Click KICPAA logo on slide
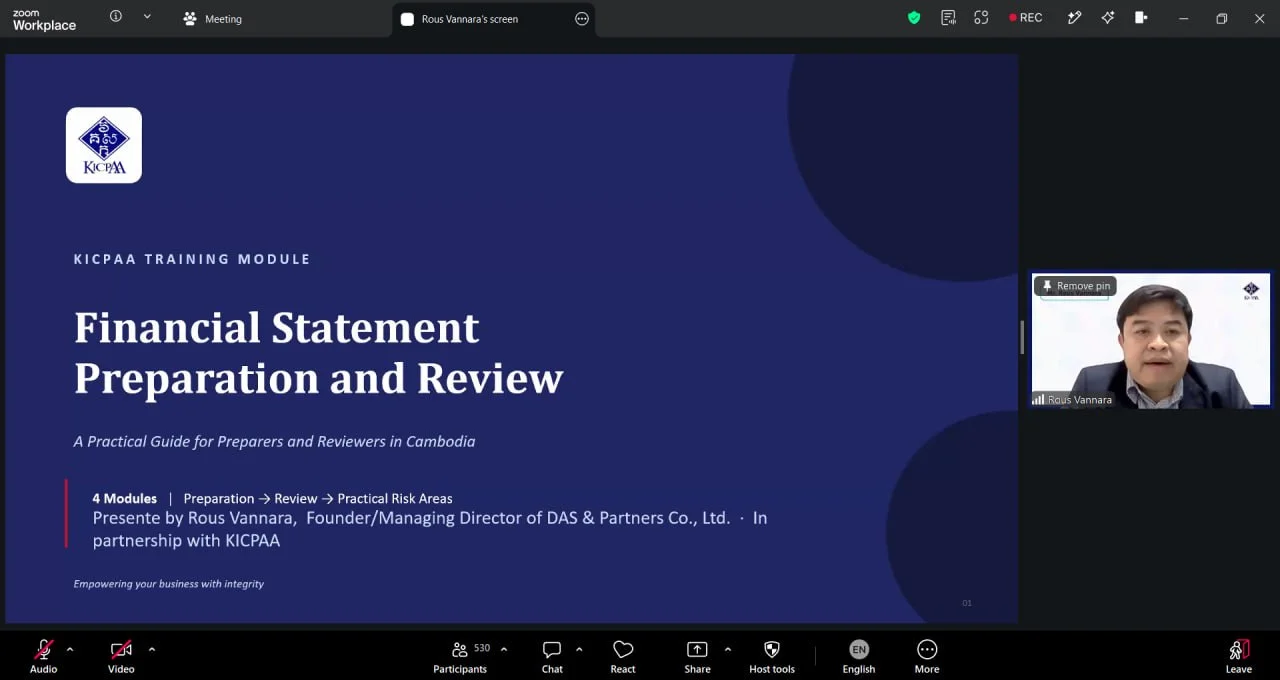The height and width of the screenshot is (680, 1280). click(104, 145)
